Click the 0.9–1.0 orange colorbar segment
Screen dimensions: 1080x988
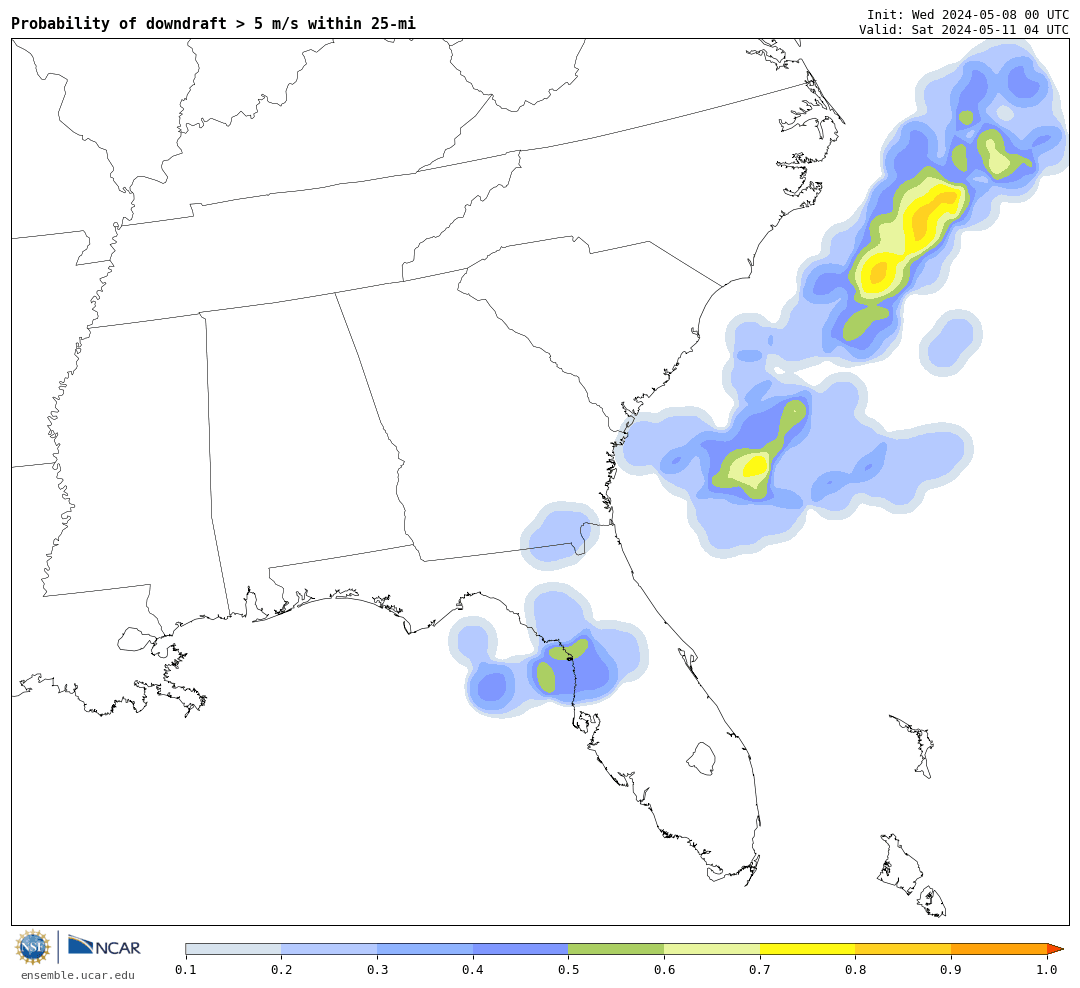pyautogui.click(x=999, y=949)
